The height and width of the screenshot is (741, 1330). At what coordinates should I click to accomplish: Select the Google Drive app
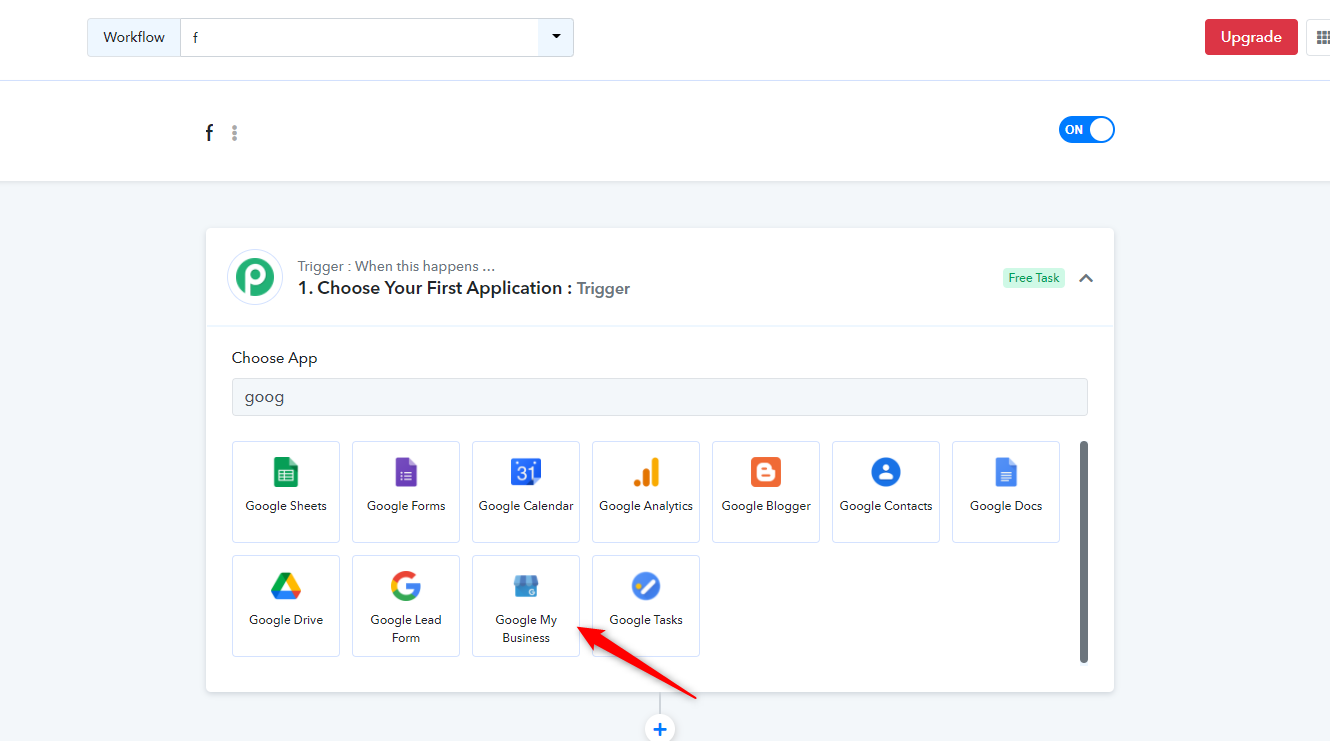click(x=286, y=606)
